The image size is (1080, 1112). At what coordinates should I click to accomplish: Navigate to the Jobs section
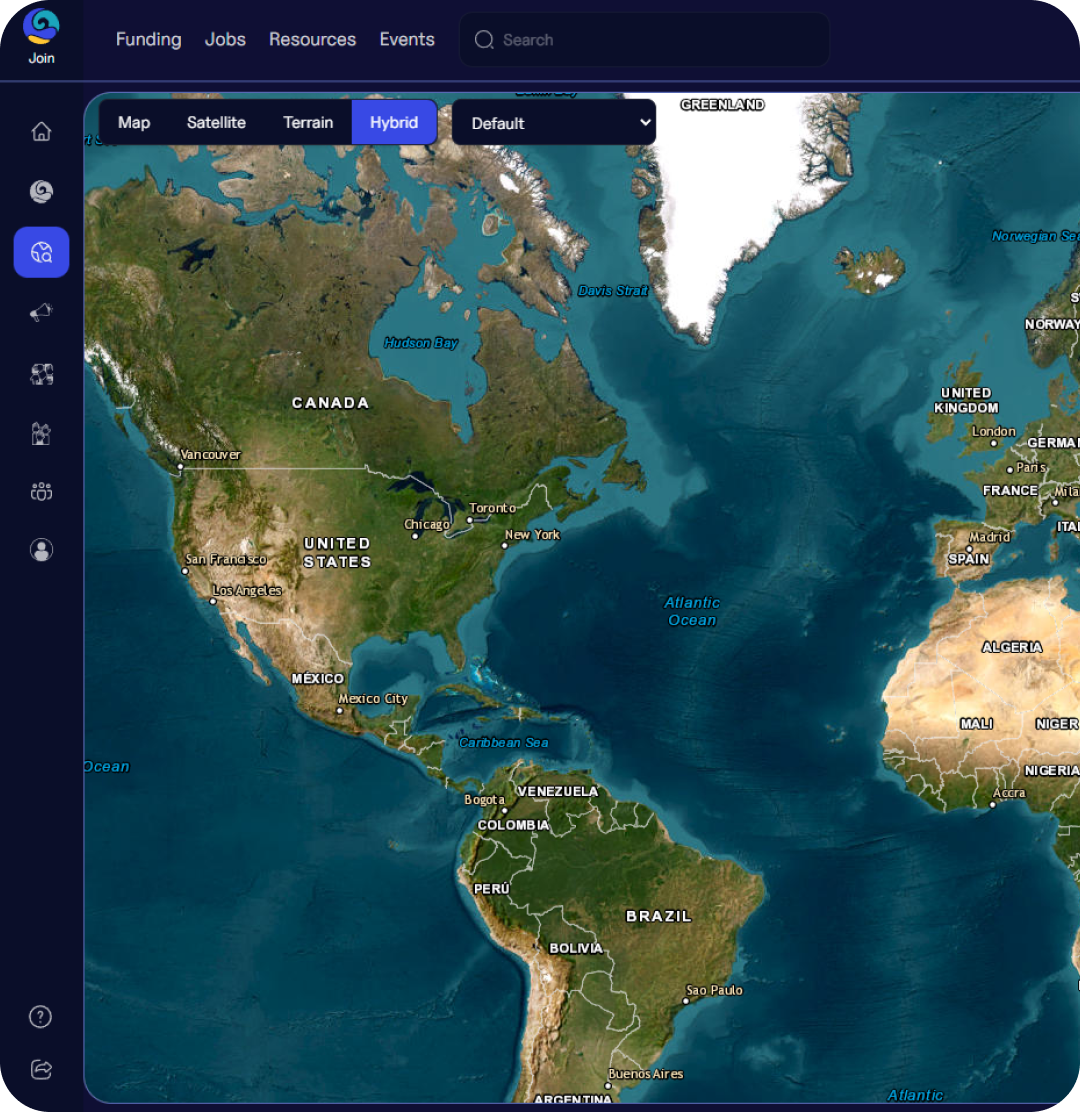click(x=224, y=39)
